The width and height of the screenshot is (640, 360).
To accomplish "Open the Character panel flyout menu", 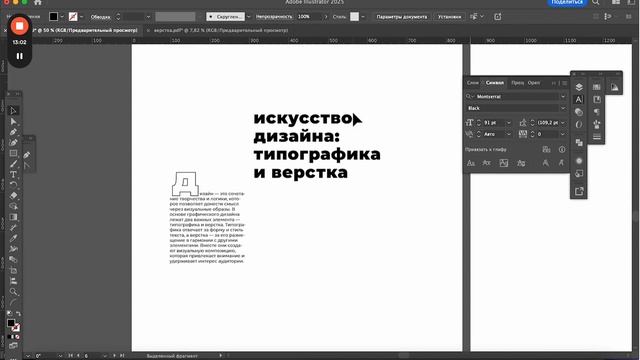I will 565,83.
